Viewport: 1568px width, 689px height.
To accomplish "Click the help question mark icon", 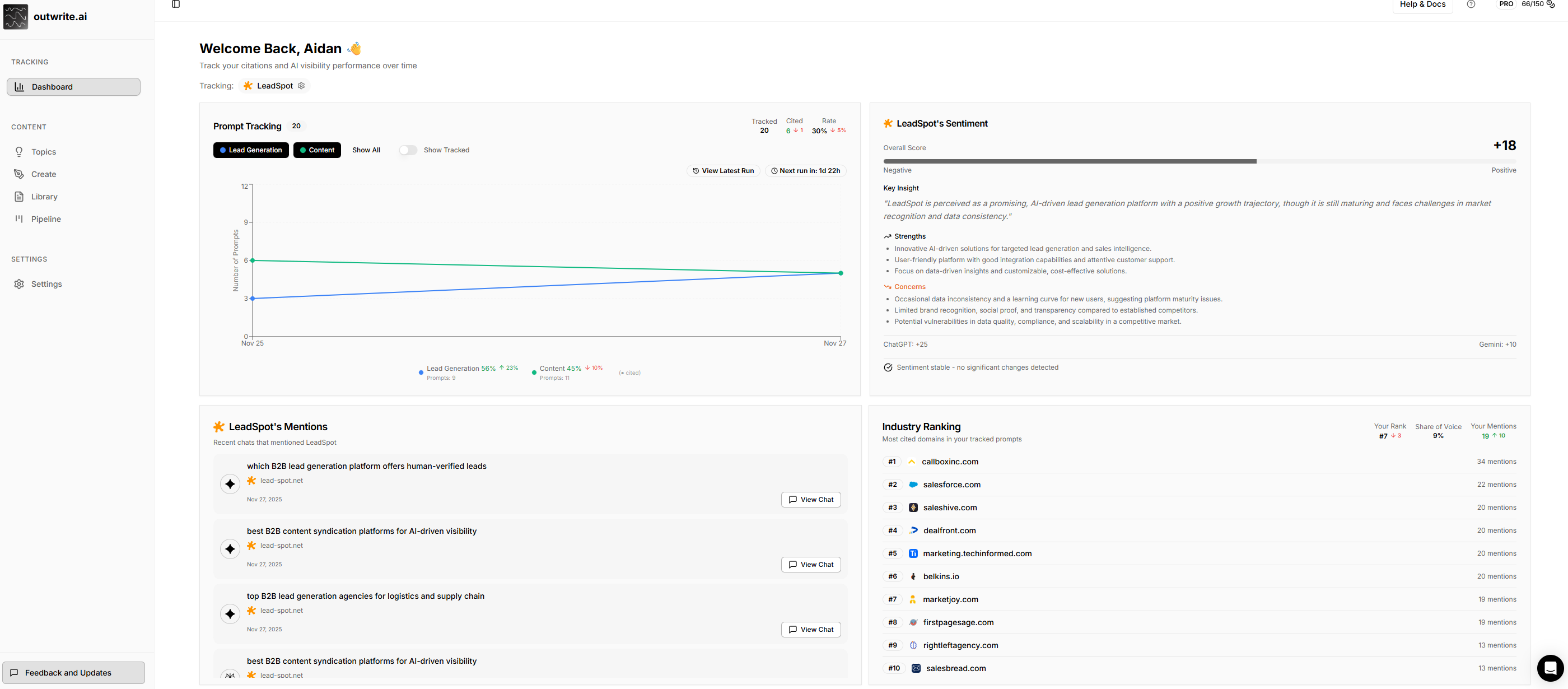I will coord(1471,4).
